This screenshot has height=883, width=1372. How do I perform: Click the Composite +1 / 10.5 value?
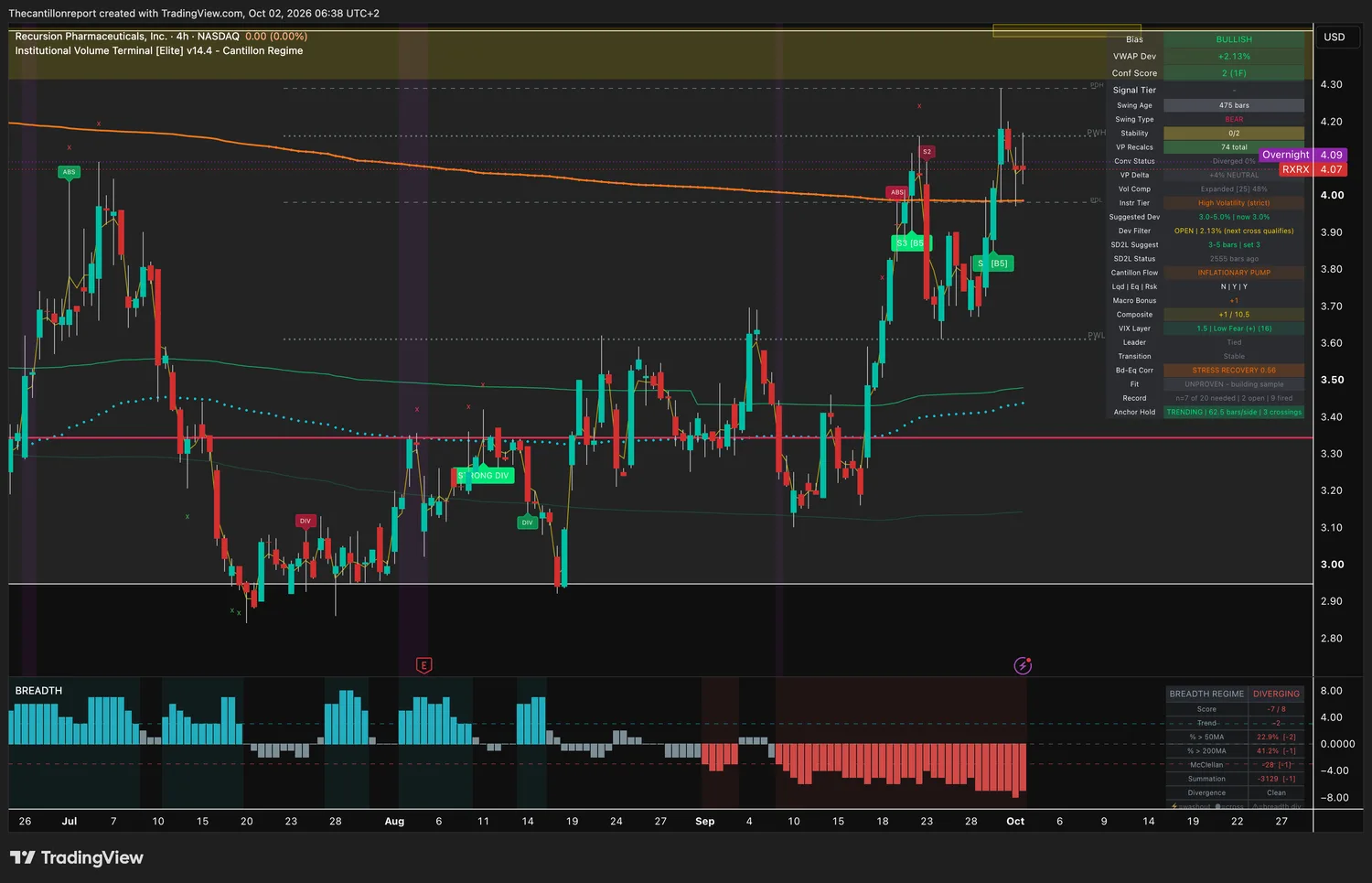tap(1234, 315)
